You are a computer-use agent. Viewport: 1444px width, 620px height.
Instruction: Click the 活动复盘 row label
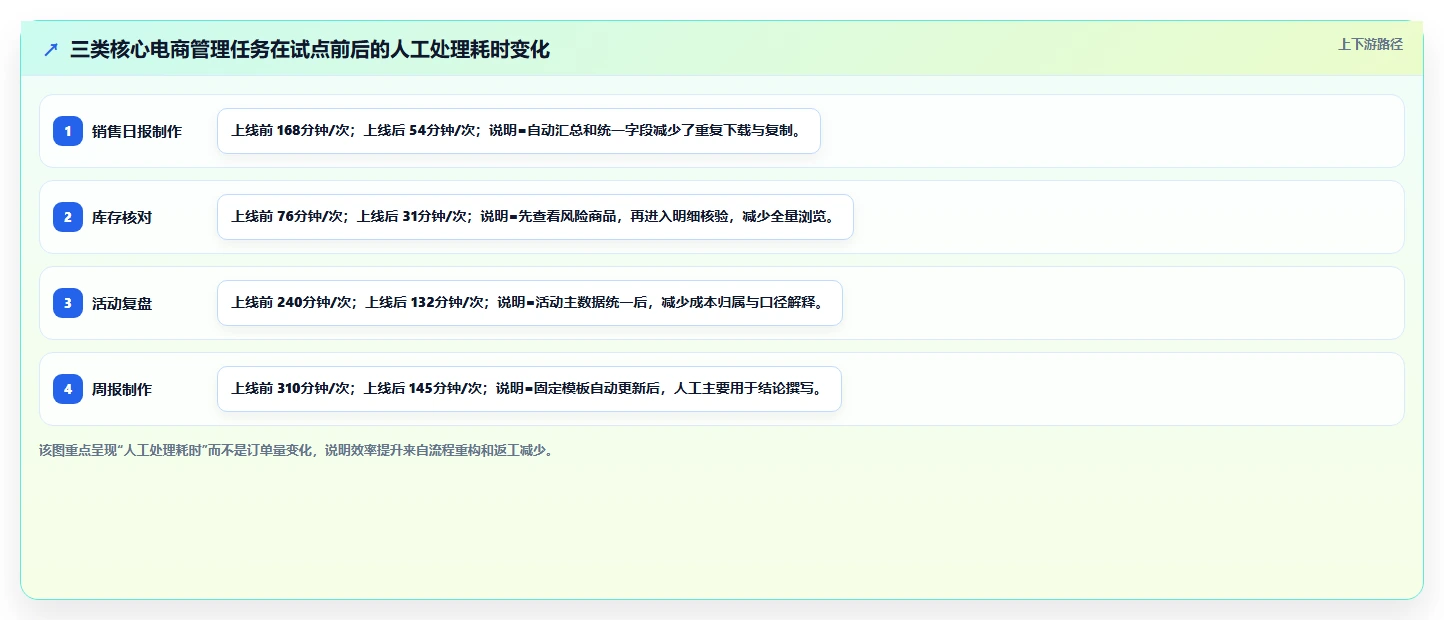[122, 303]
